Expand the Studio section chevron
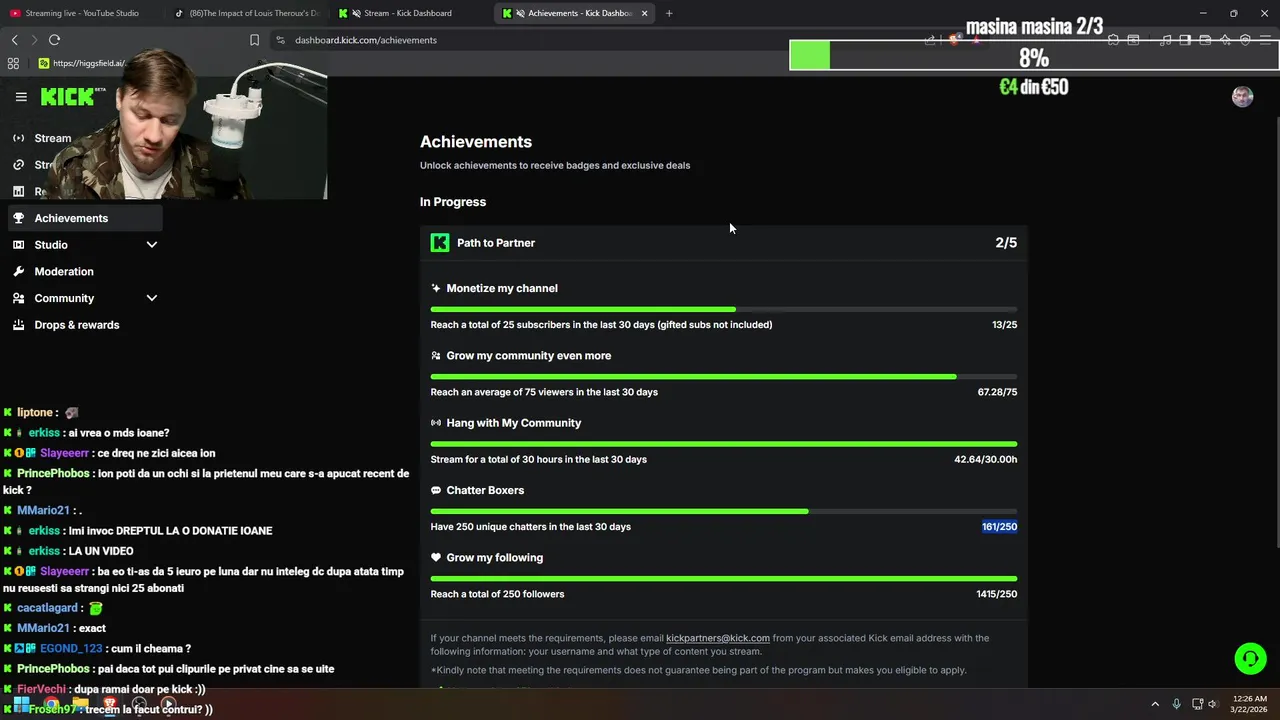 pos(152,245)
